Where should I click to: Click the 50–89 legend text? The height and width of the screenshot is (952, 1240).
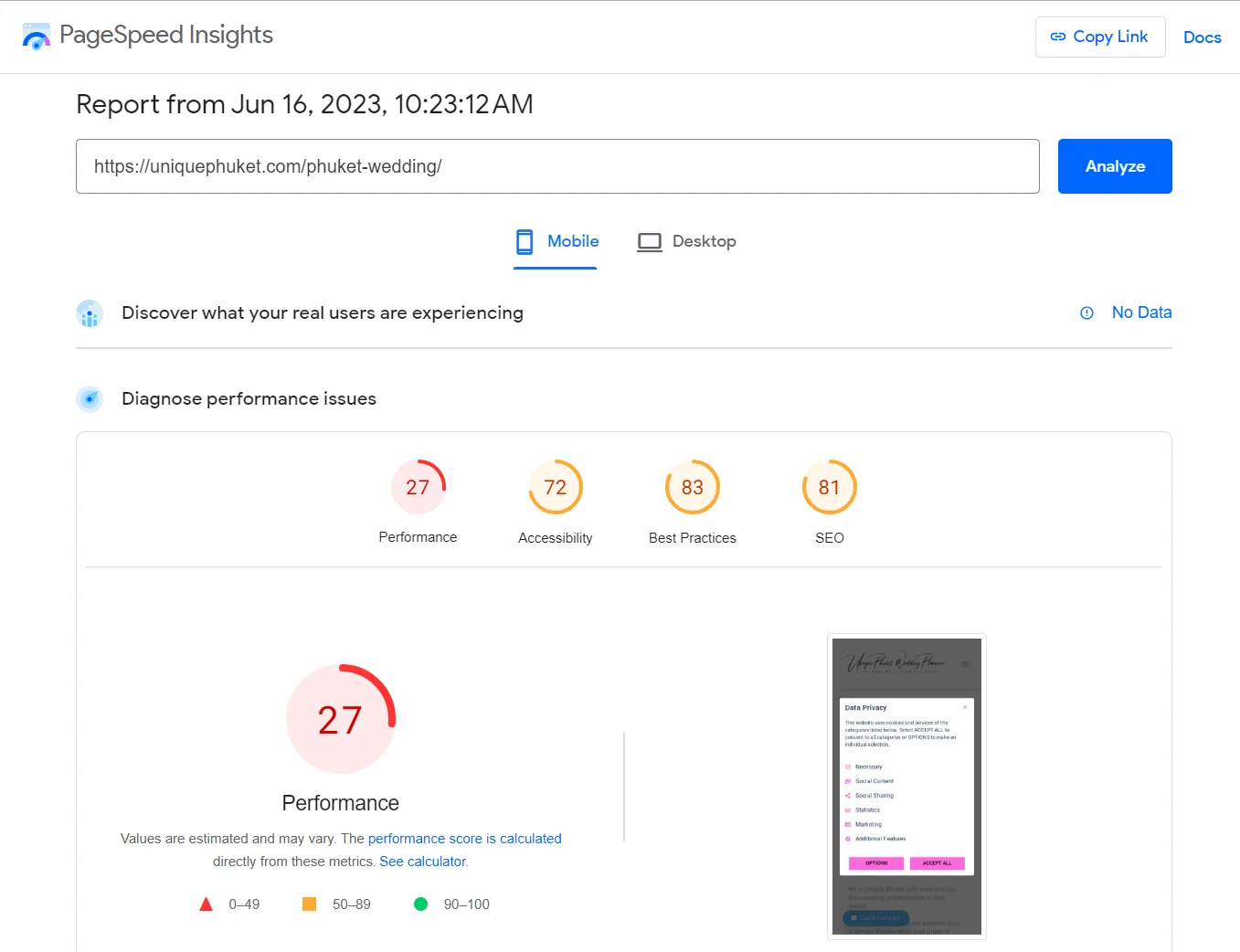[352, 904]
